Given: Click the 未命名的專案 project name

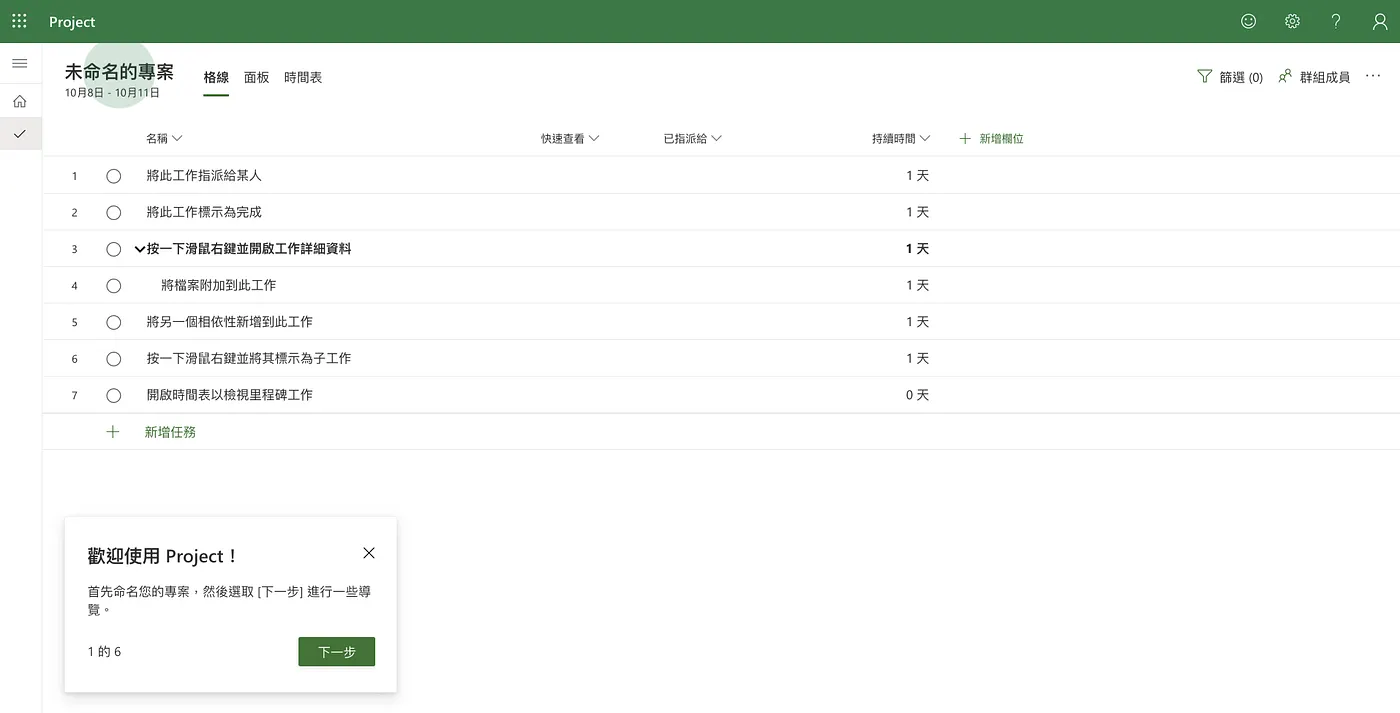Looking at the screenshot, I should (x=119, y=72).
